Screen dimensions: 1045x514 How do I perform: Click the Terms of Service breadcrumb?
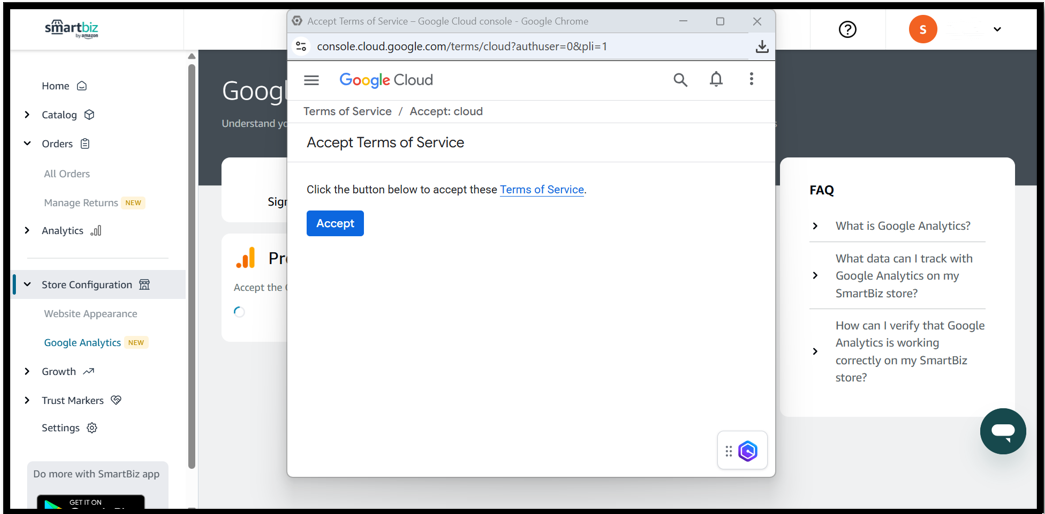tap(347, 111)
